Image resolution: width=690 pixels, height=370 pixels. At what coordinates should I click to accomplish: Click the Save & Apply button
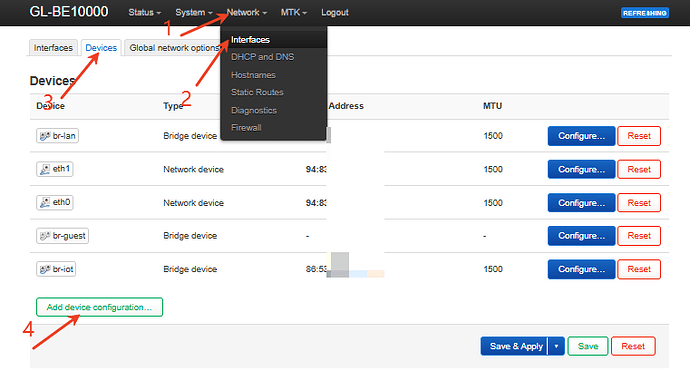[x=515, y=347]
